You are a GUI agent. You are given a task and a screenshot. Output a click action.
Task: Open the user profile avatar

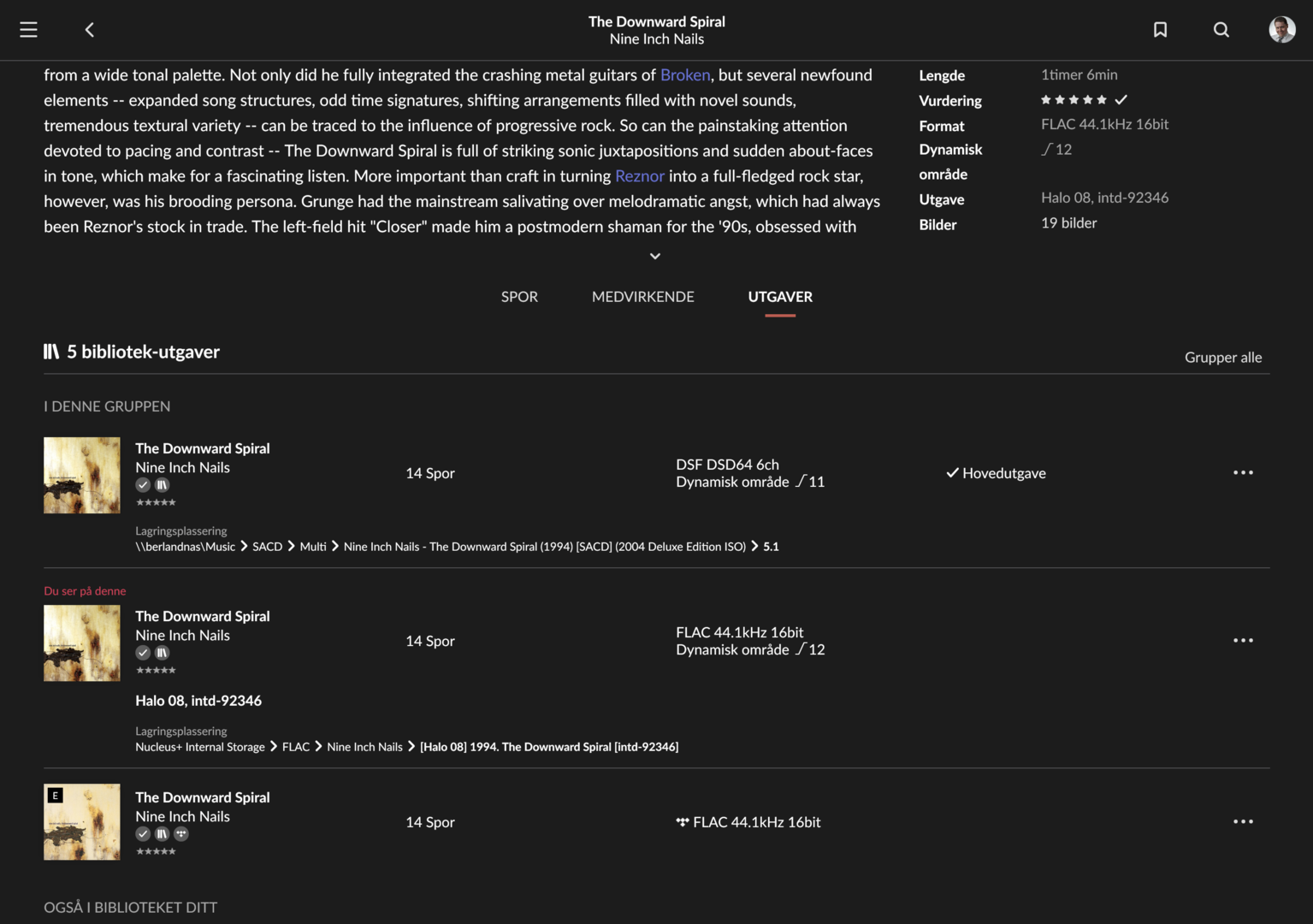[1281, 30]
